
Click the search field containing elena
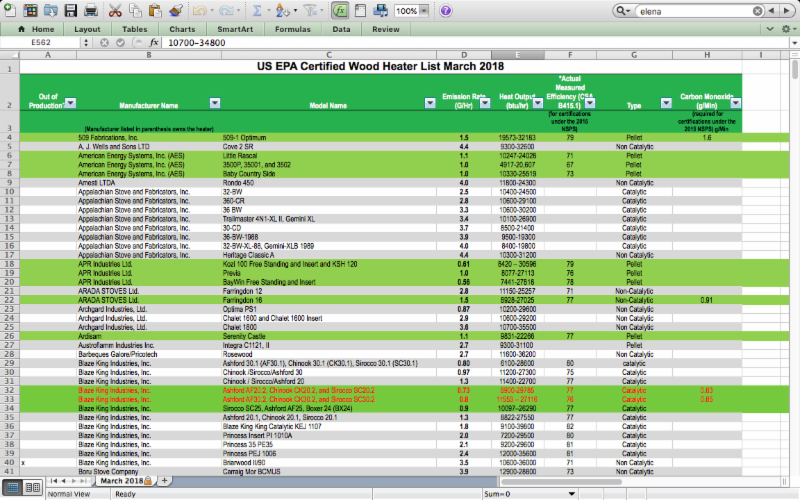tap(702, 11)
